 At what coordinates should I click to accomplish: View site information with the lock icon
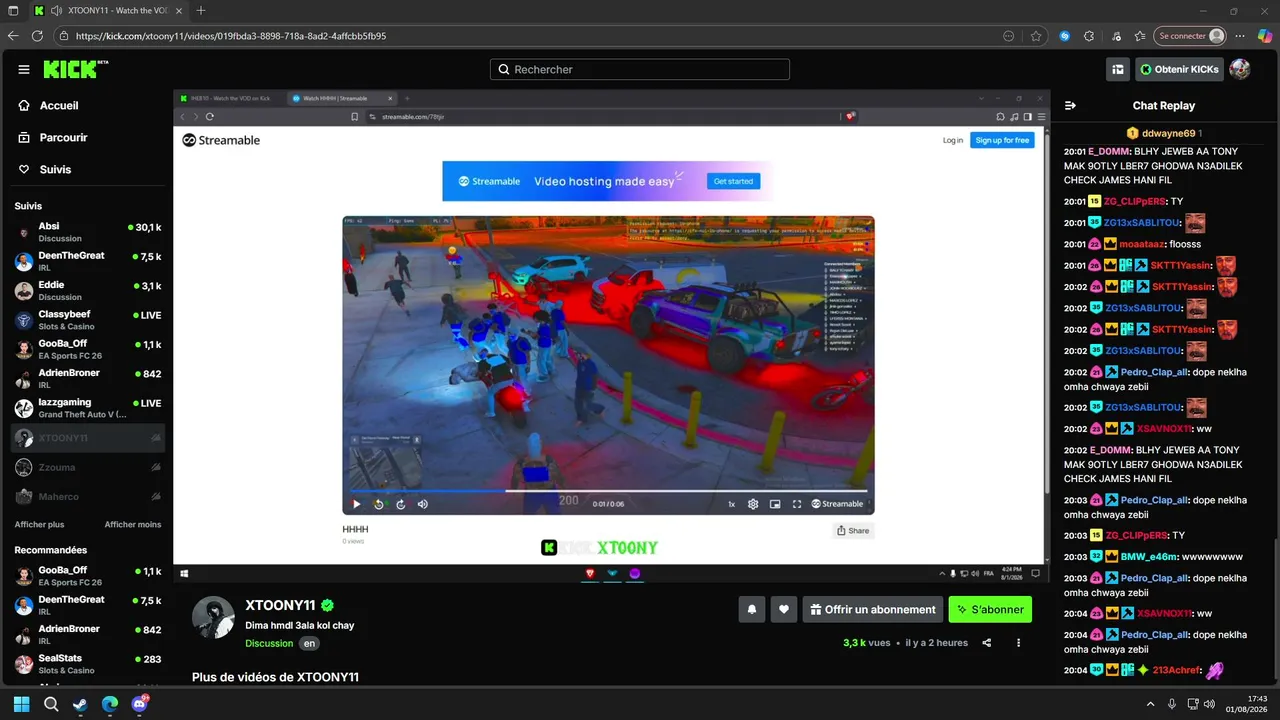coord(64,36)
